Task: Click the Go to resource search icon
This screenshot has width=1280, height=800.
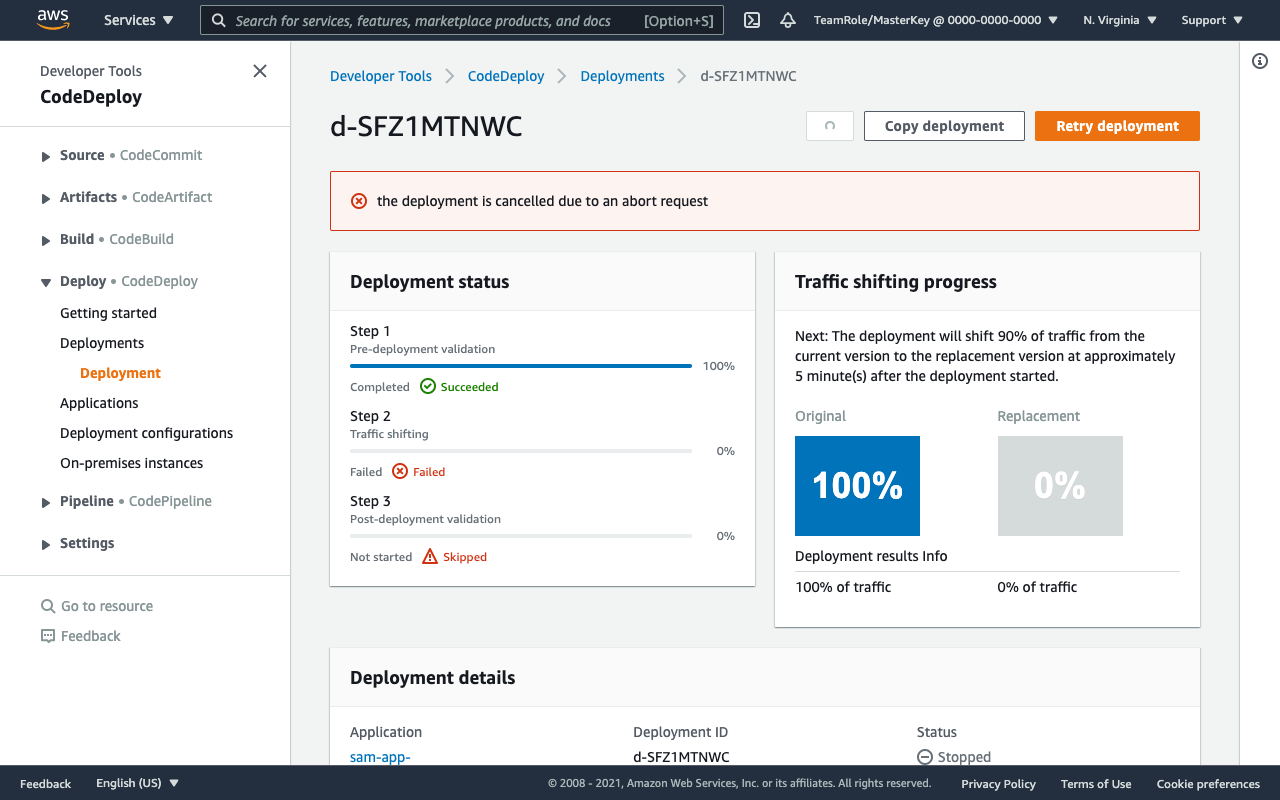Action: click(48, 606)
